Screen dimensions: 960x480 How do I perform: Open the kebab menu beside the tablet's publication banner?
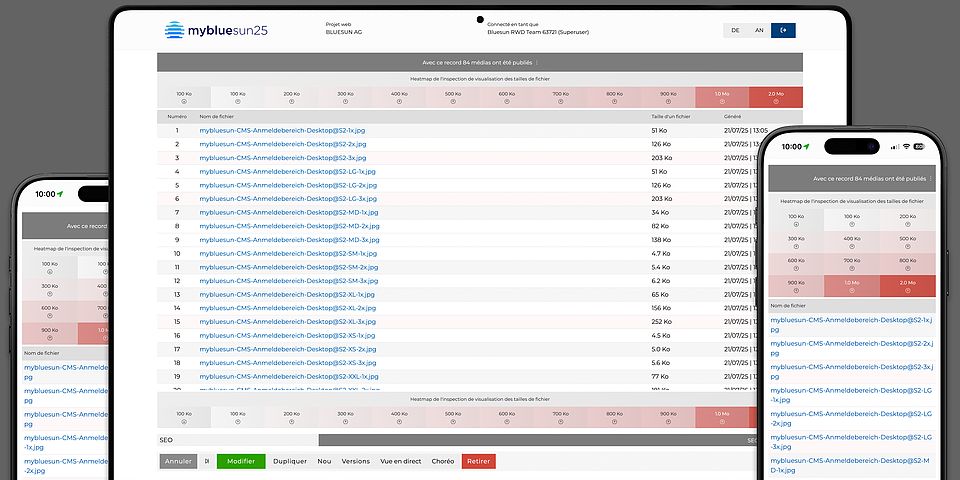tap(537, 62)
